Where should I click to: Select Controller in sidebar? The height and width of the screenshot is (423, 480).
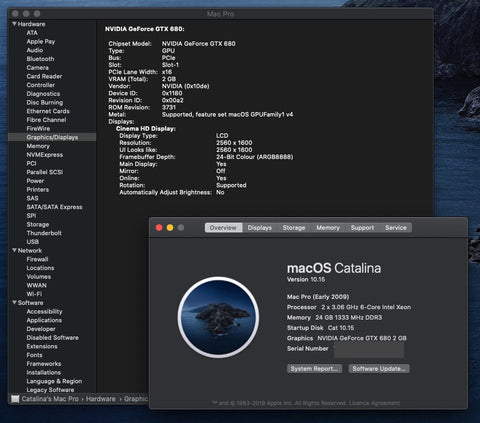tap(41, 85)
